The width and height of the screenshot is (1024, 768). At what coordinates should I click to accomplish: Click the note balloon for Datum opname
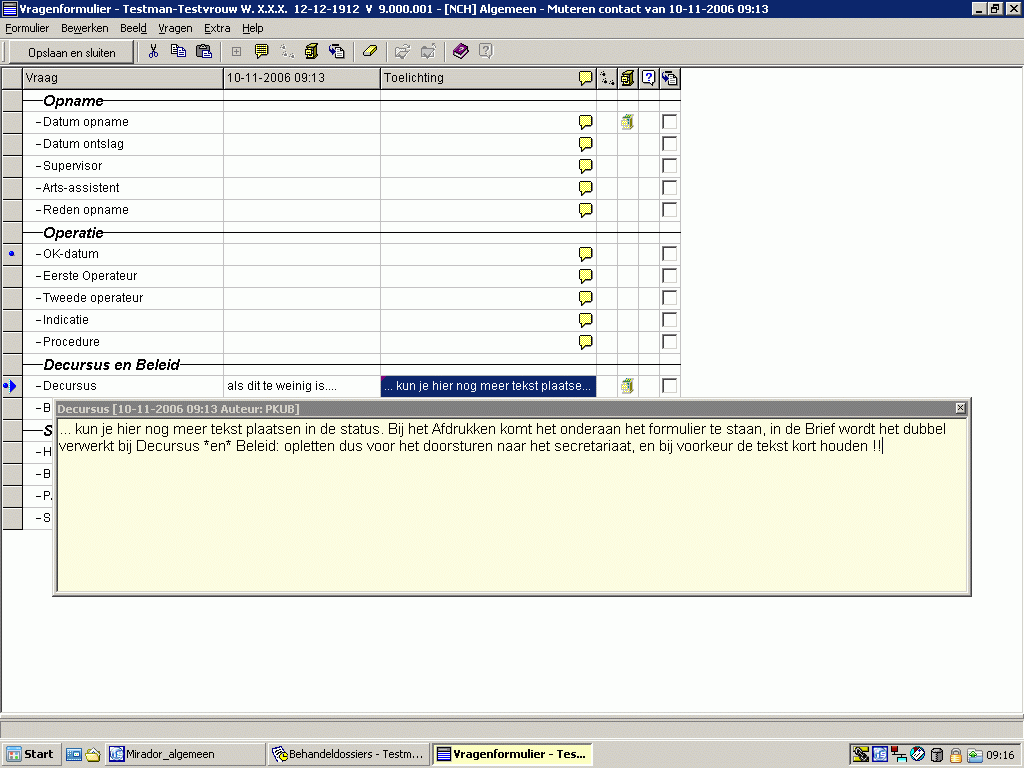coord(586,122)
